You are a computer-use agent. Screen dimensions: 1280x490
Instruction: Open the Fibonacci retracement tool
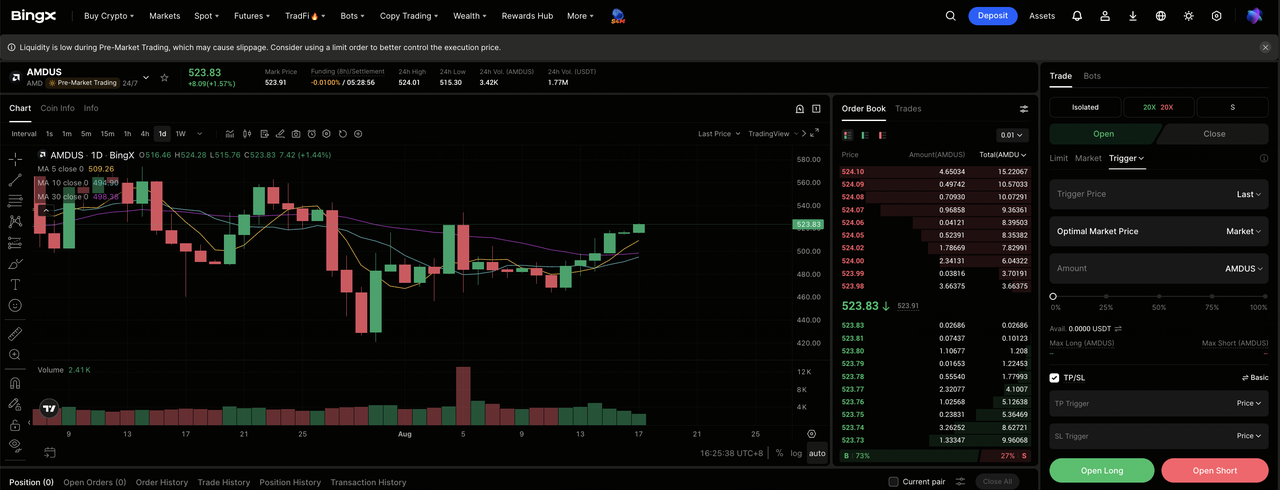[15, 201]
